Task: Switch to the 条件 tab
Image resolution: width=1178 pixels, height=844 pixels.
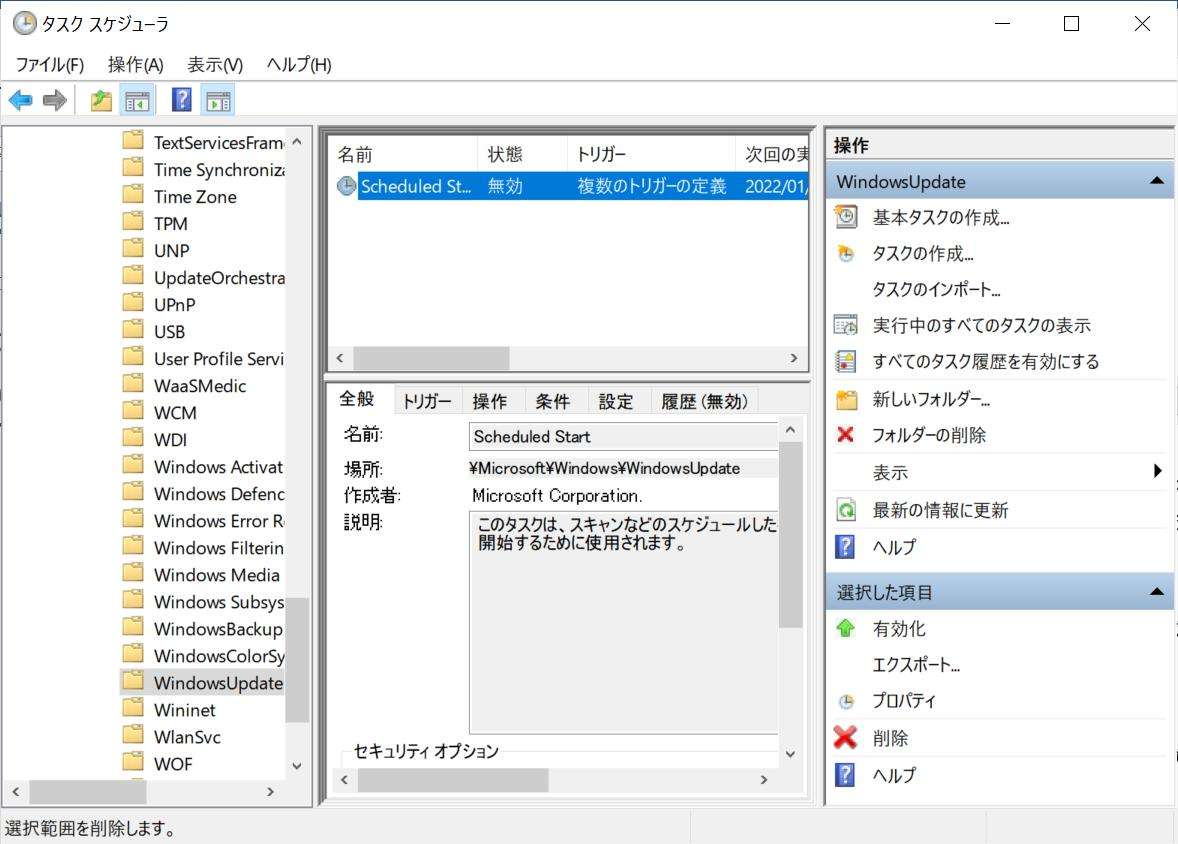Action: point(553,401)
